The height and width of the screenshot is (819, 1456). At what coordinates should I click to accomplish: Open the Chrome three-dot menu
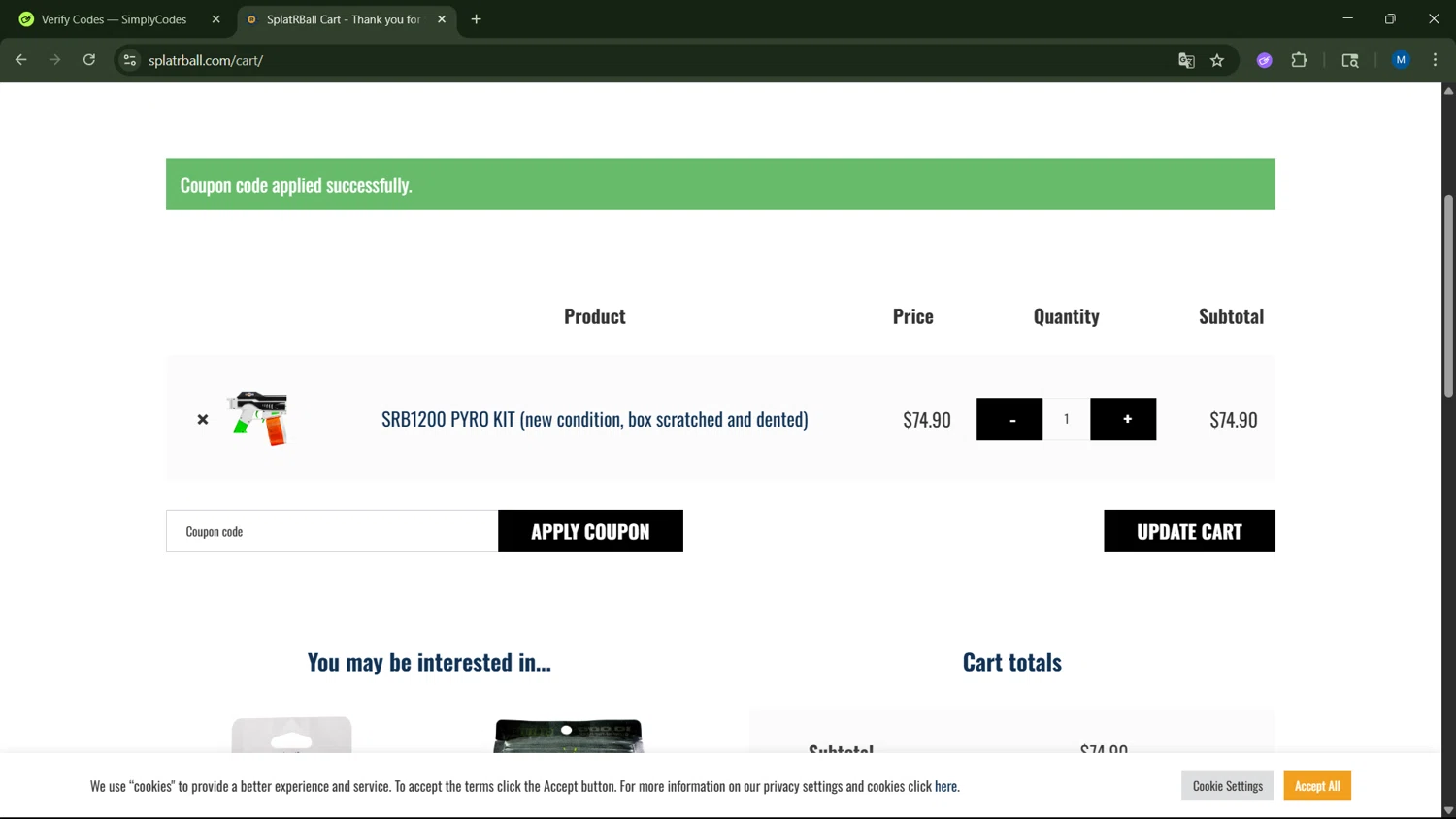point(1435,60)
